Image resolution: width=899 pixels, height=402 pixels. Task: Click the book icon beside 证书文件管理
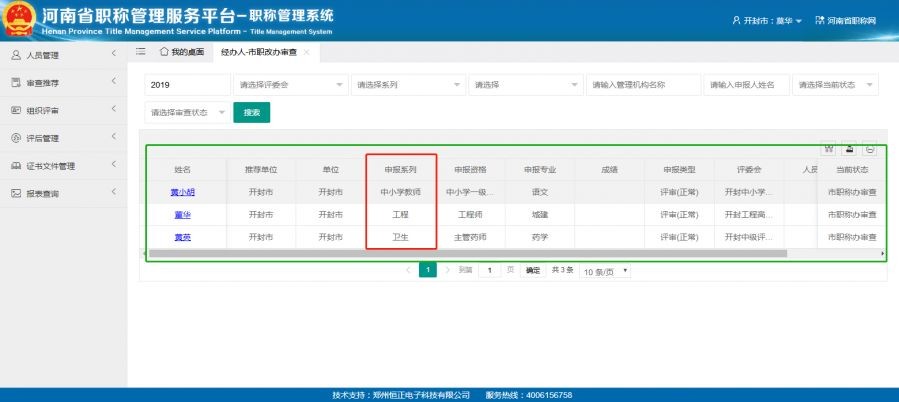pos(16,166)
